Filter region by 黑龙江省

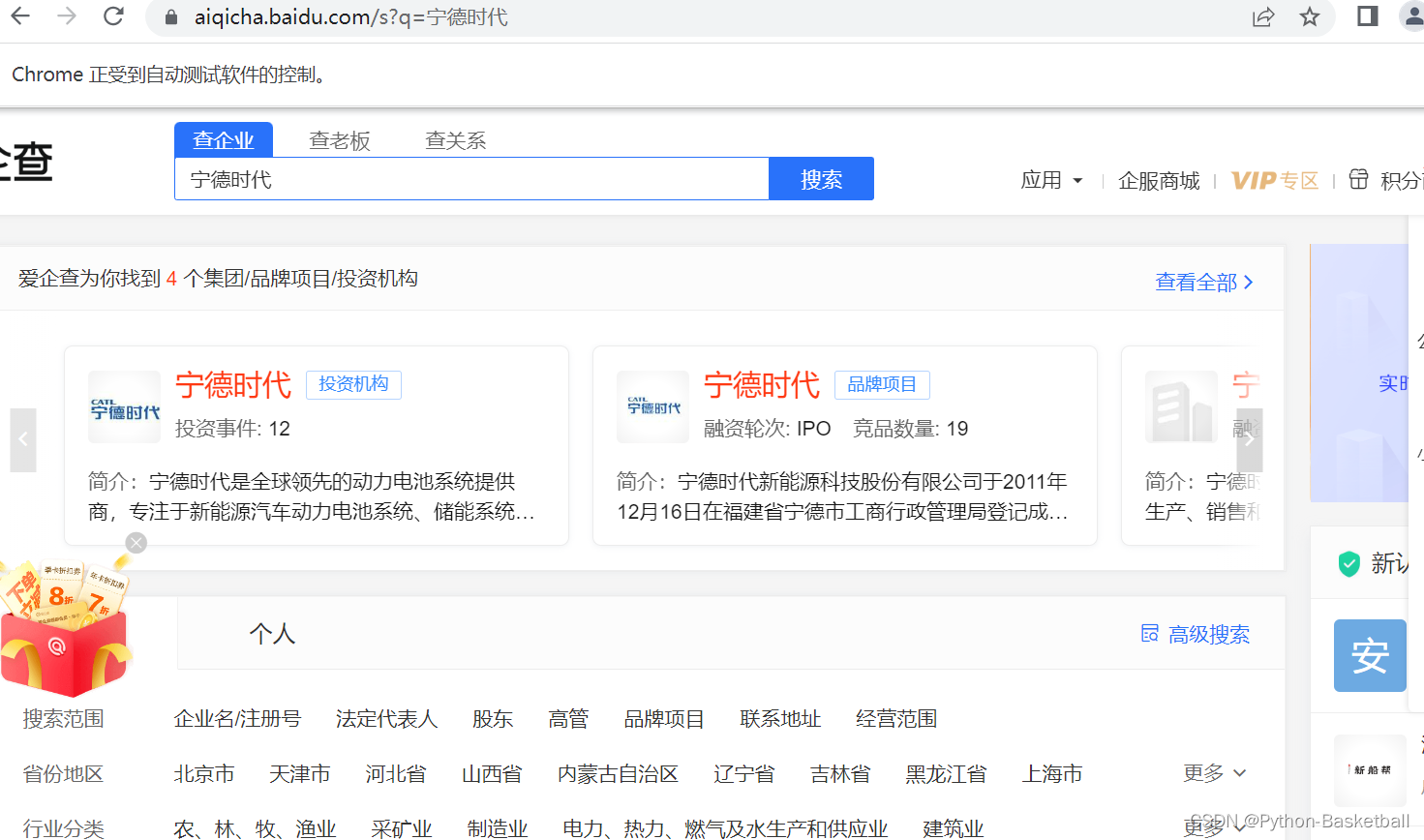(946, 774)
